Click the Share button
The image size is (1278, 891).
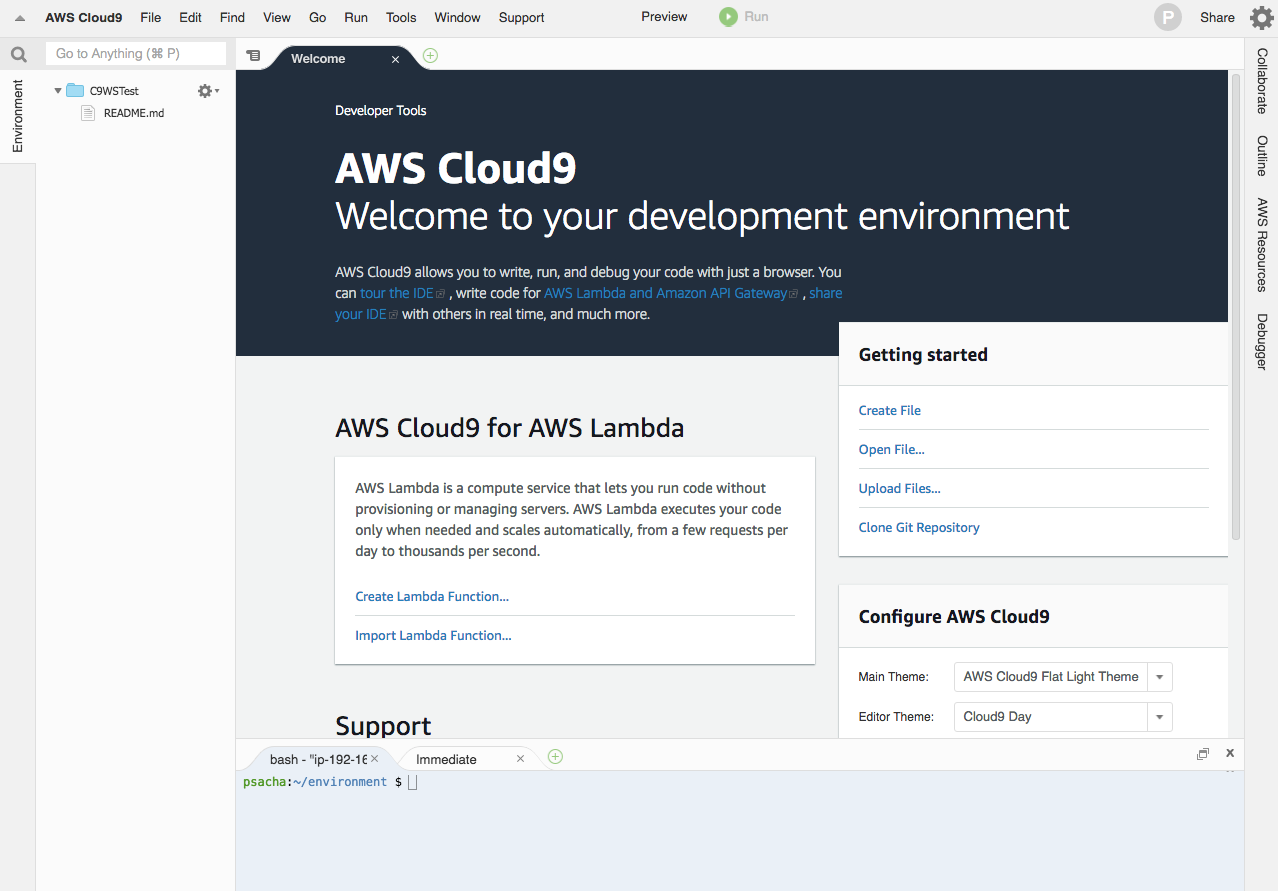1217,17
